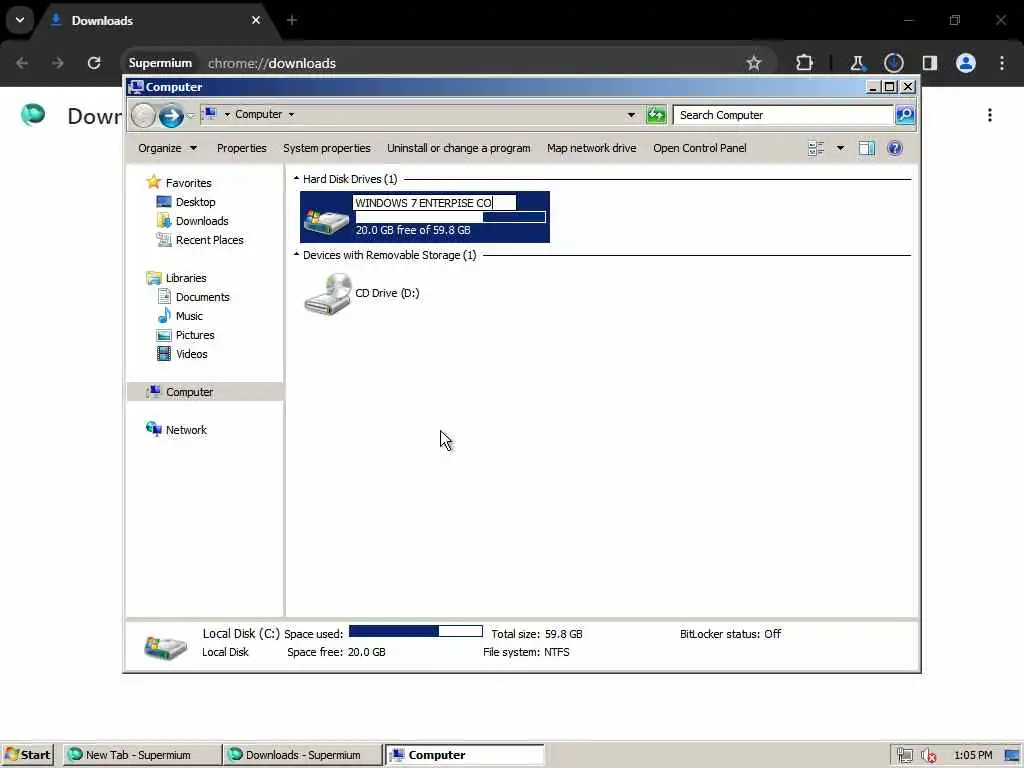Click the network tray icon
The height and width of the screenshot is (768, 1024).
(904, 755)
